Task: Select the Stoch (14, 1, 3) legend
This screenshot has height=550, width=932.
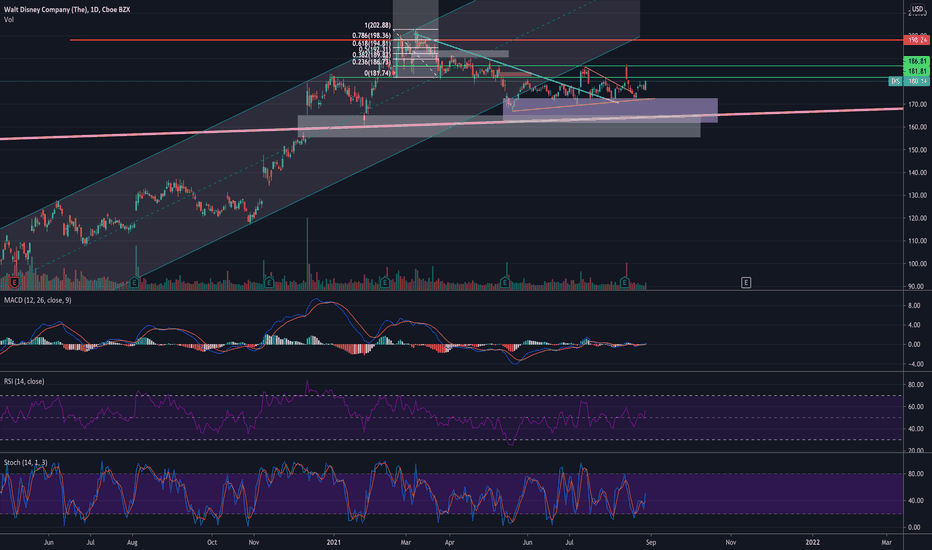Action: click(26, 462)
